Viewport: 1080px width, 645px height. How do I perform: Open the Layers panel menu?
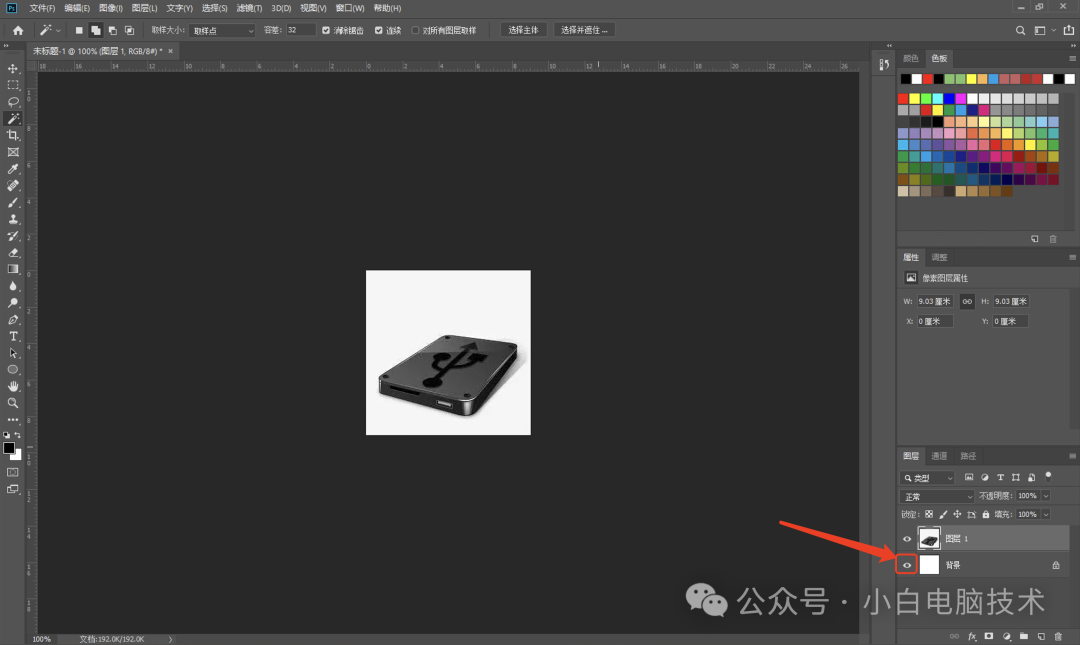click(x=1072, y=456)
